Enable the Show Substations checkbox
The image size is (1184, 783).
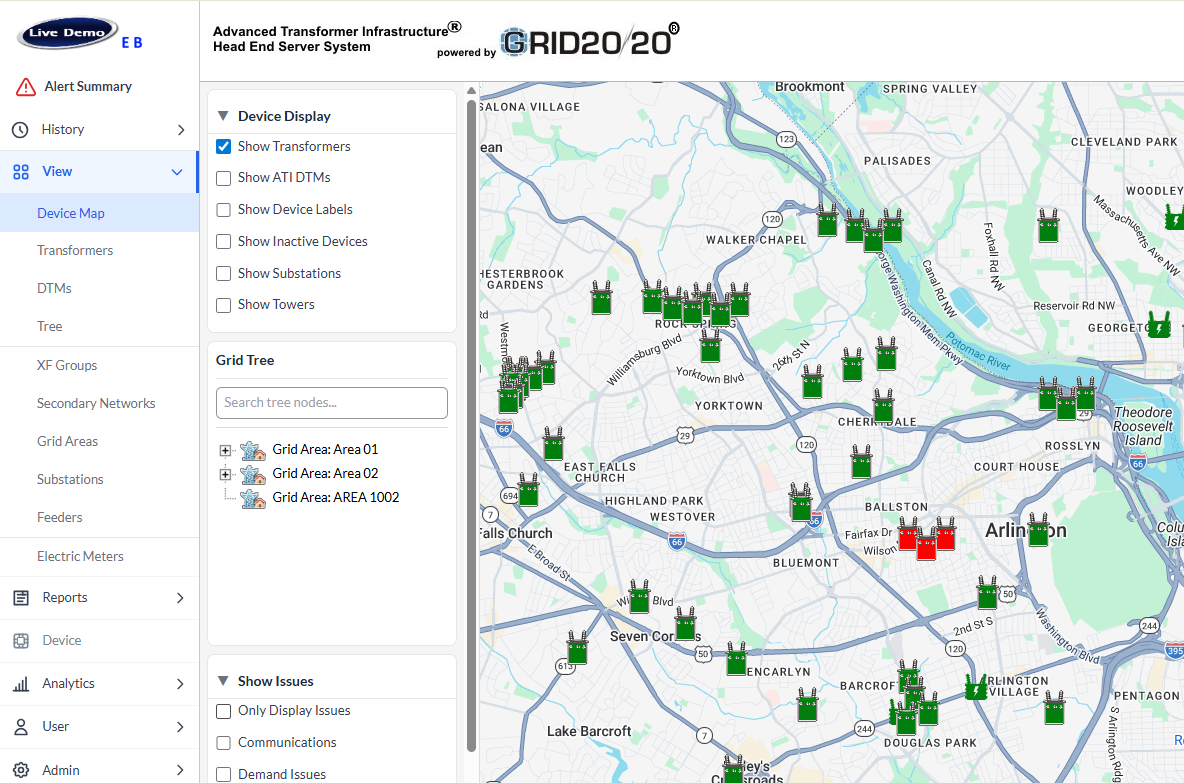click(x=224, y=274)
